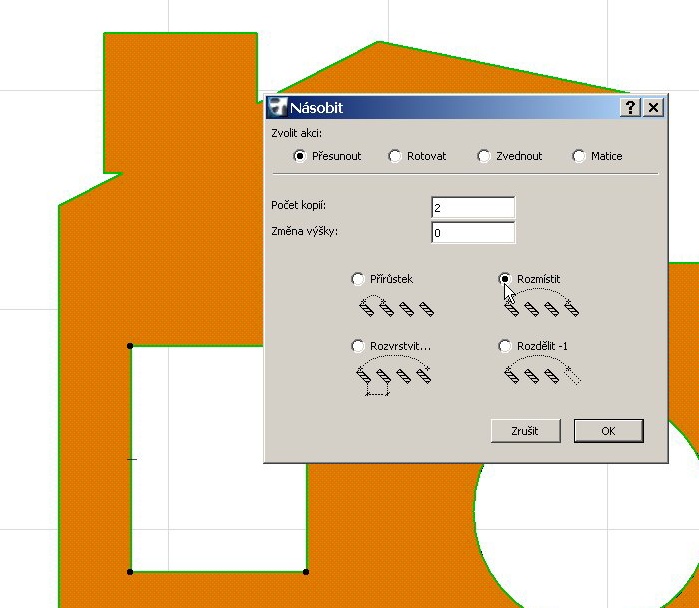The height and width of the screenshot is (608, 699).
Task: Choose the Rozvrstvit... distribution option
Action: tap(358, 346)
